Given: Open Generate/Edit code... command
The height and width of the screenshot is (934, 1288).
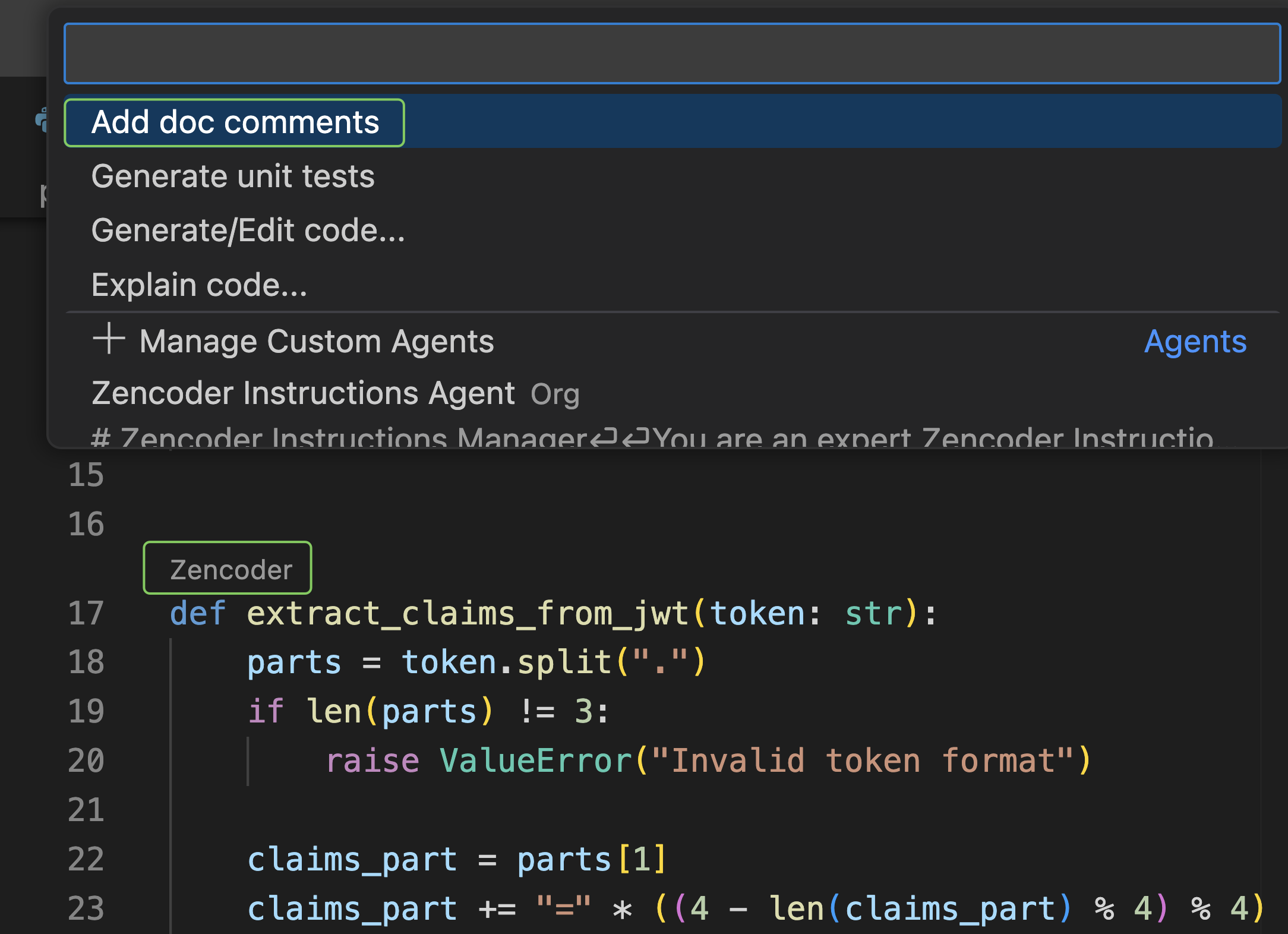Looking at the screenshot, I should (672, 231).
